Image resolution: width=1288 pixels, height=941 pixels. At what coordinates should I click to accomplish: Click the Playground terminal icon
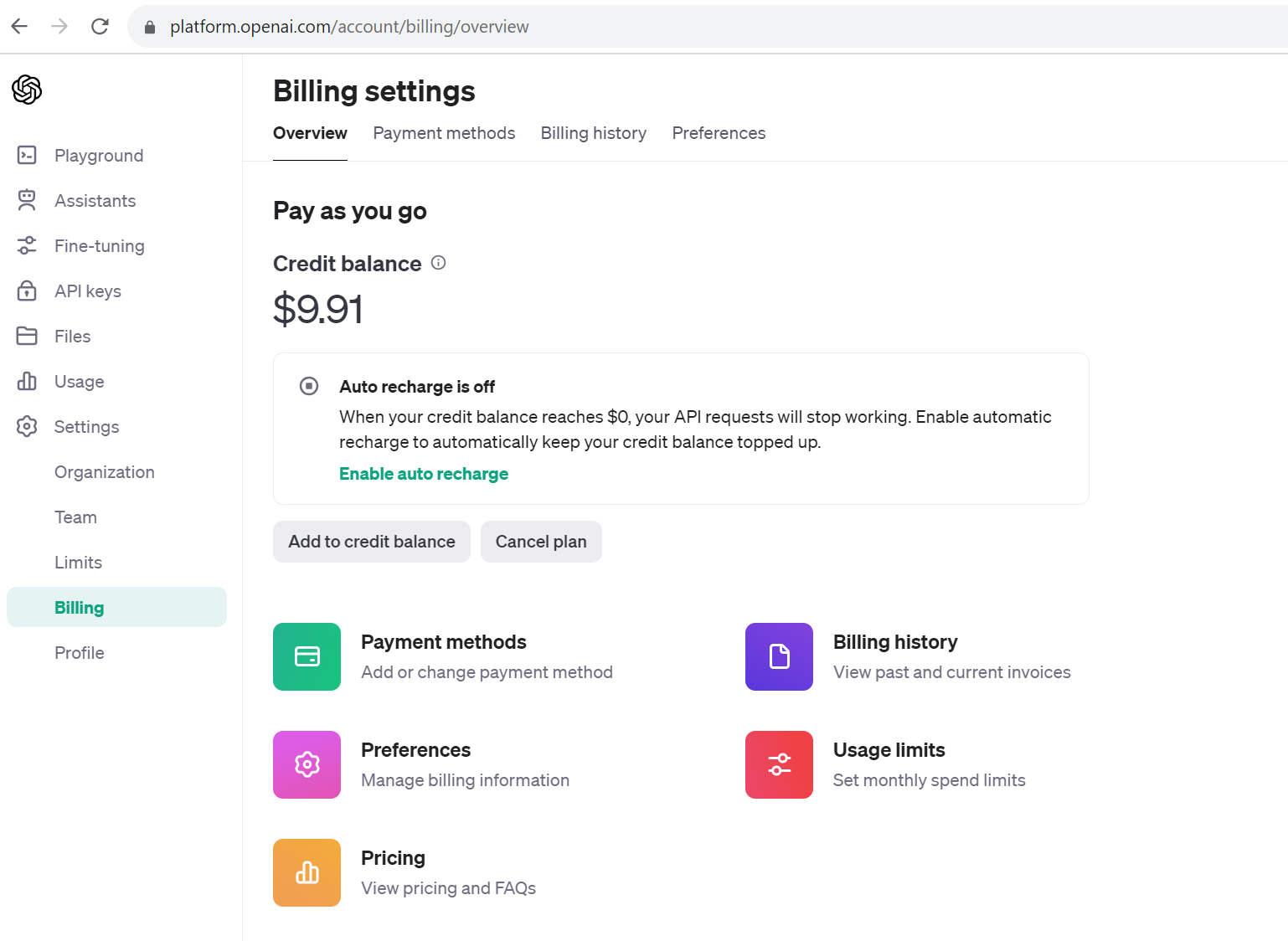(x=27, y=155)
